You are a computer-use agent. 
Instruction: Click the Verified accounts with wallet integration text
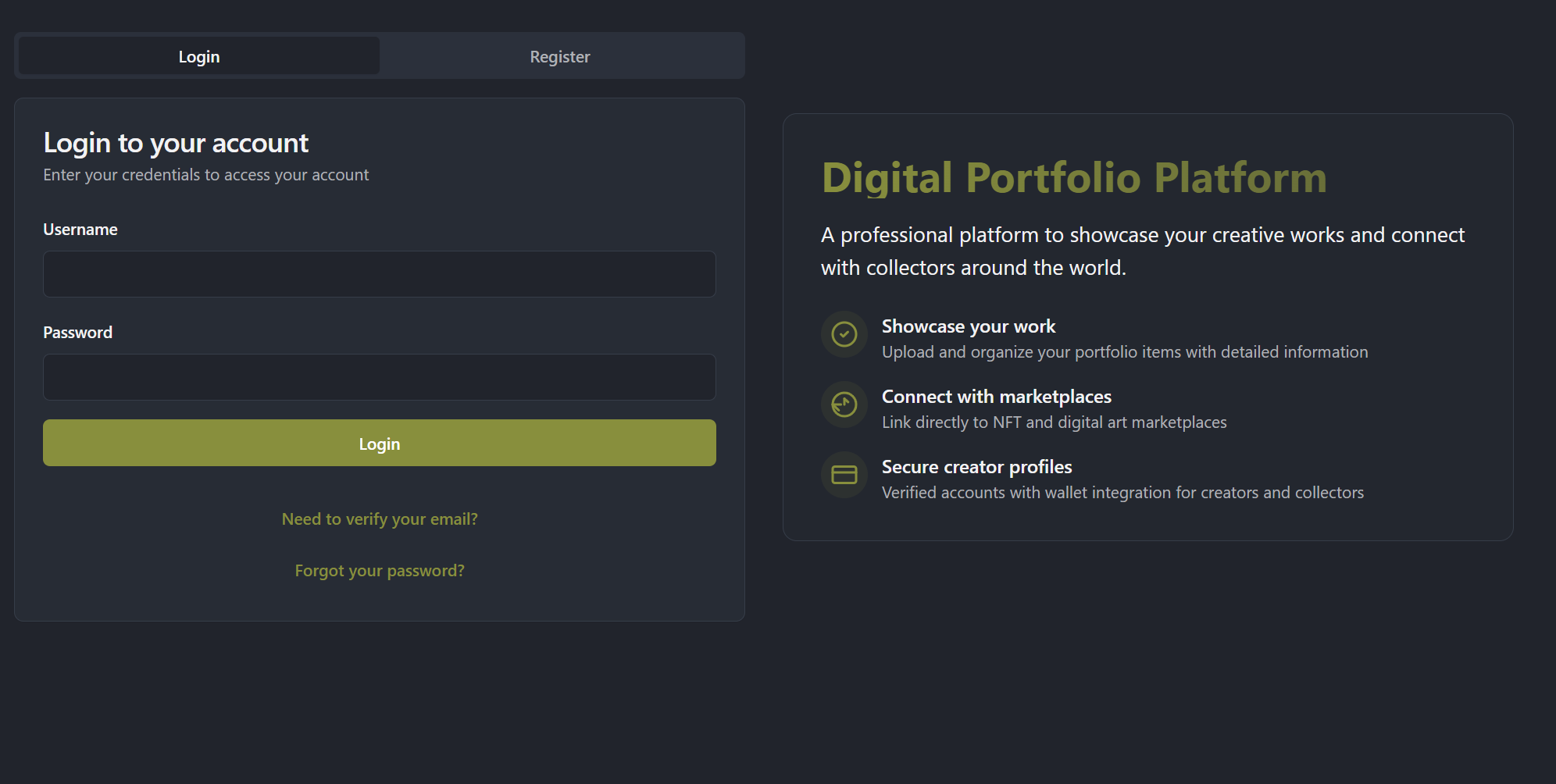pos(1123,493)
